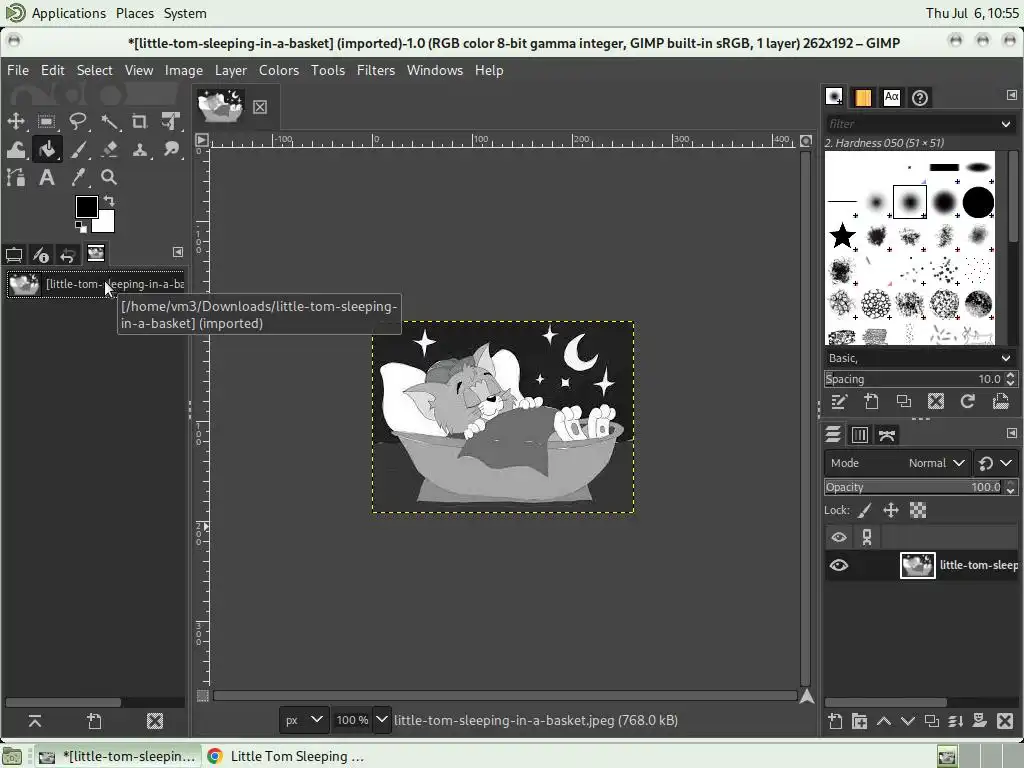This screenshot has width=1024, height=768.
Task: Pick the black star brush
Action: (x=842, y=235)
